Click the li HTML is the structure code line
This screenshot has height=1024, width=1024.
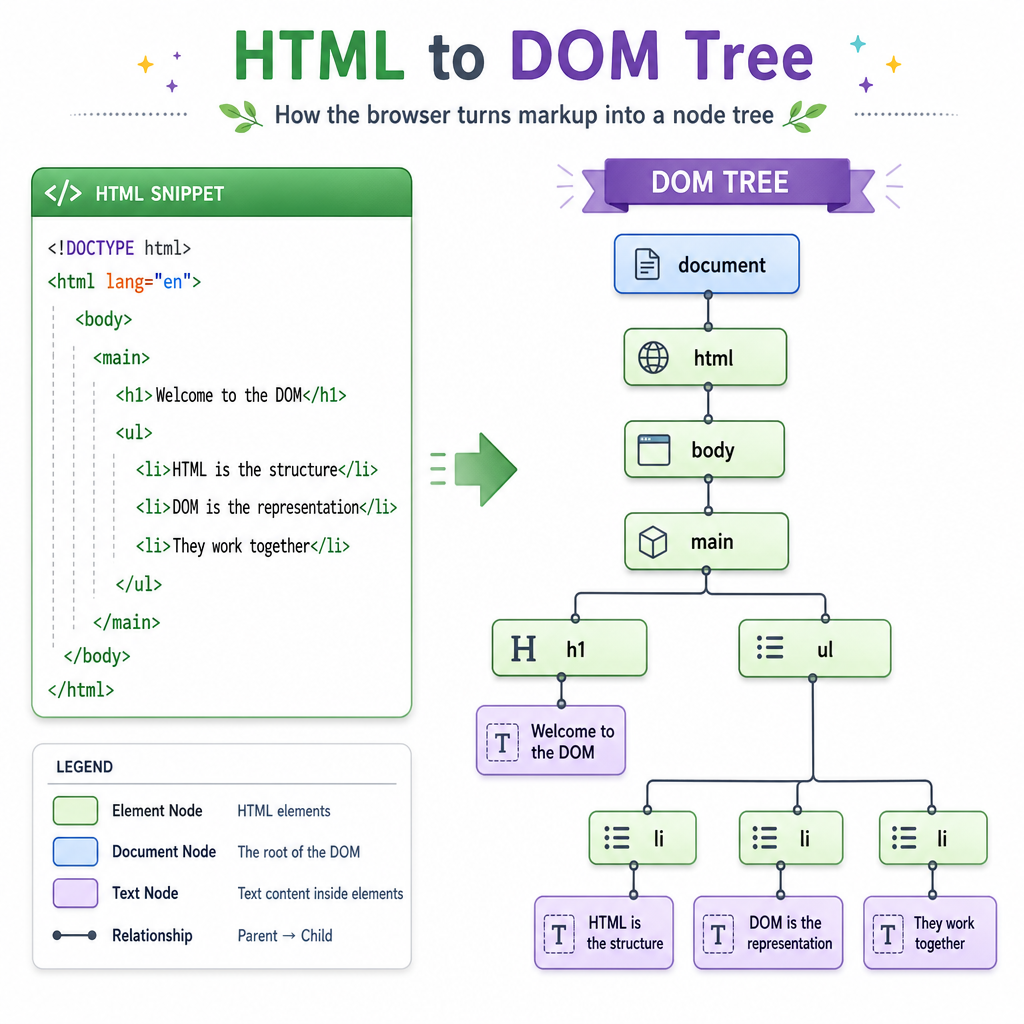click(x=257, y=470)
